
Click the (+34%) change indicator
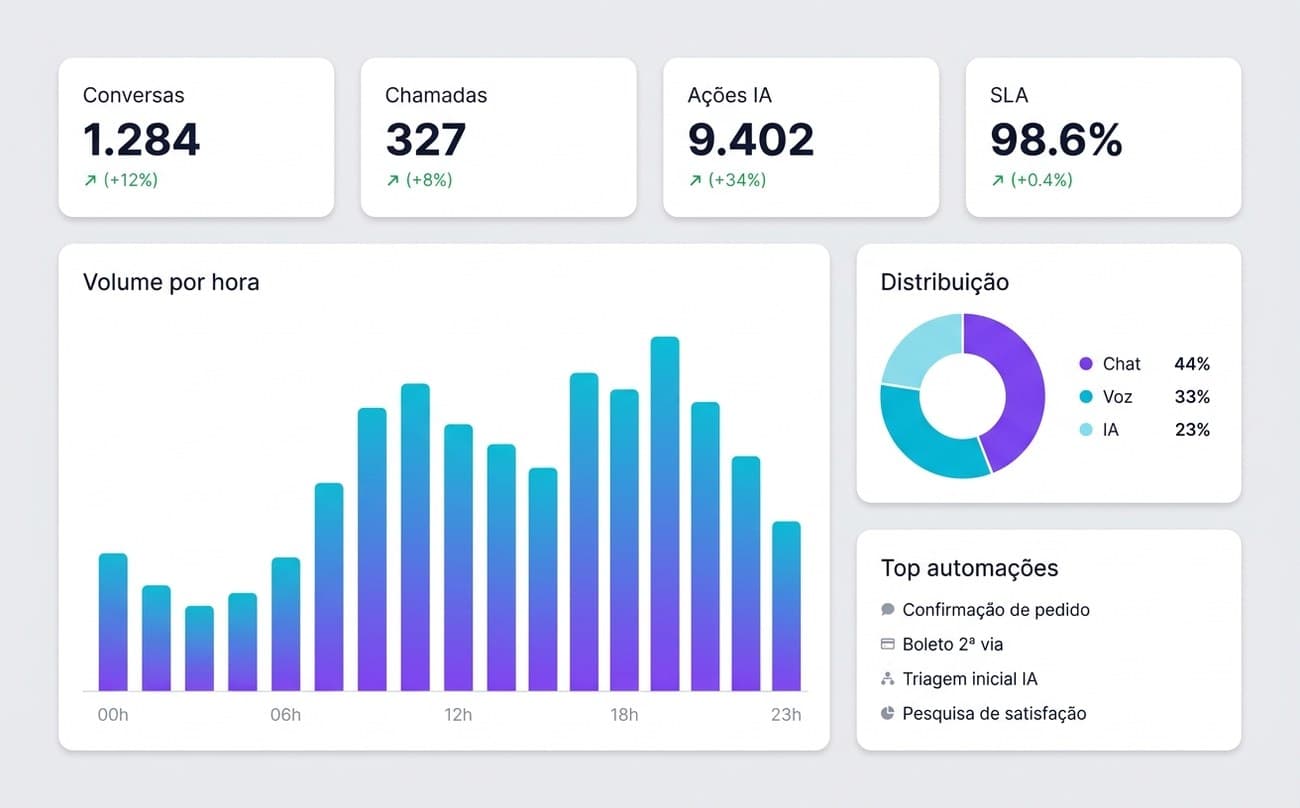tap(737, 180)
